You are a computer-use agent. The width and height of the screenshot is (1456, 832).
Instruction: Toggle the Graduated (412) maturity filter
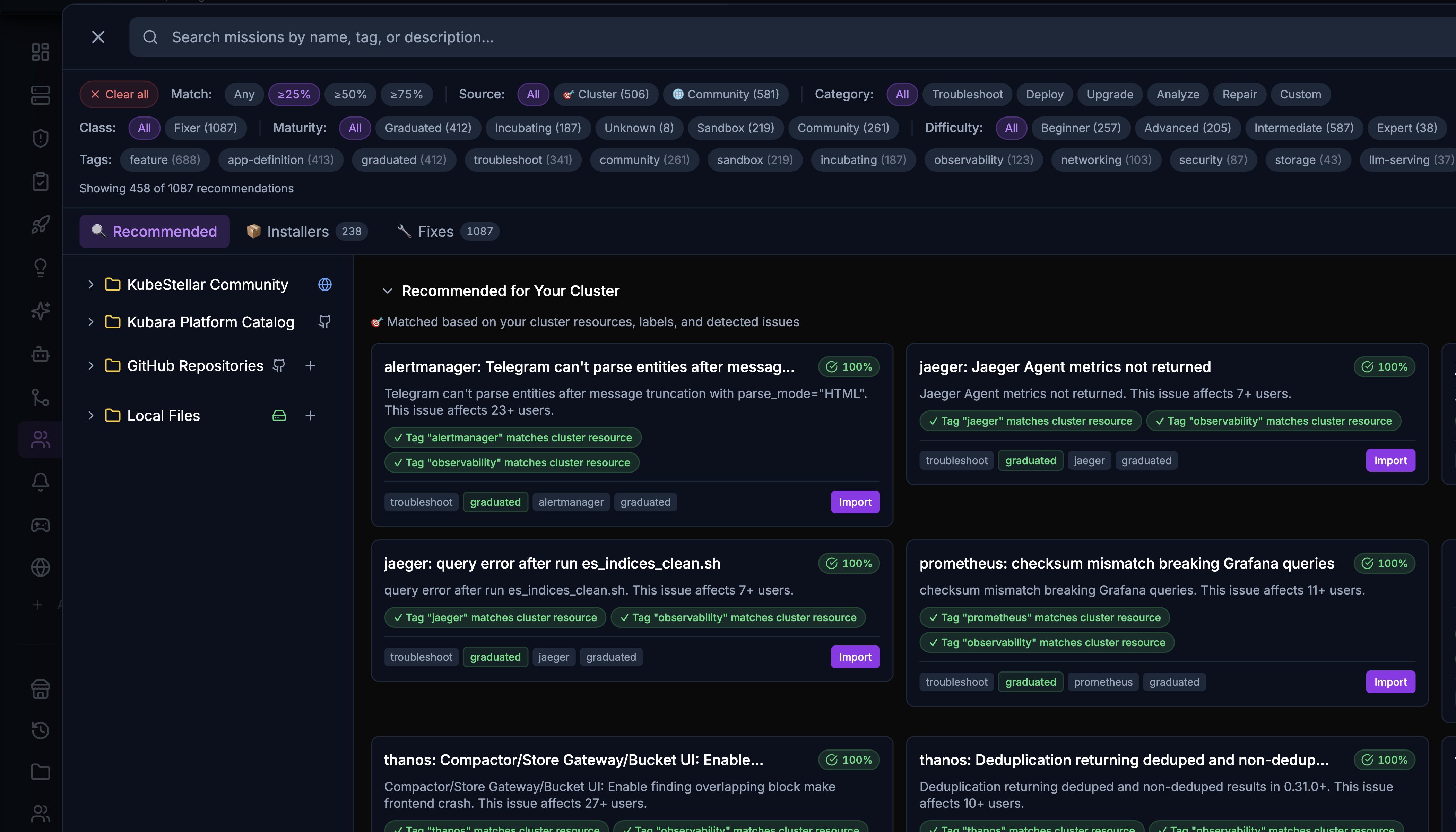click(x=427, y=128)
